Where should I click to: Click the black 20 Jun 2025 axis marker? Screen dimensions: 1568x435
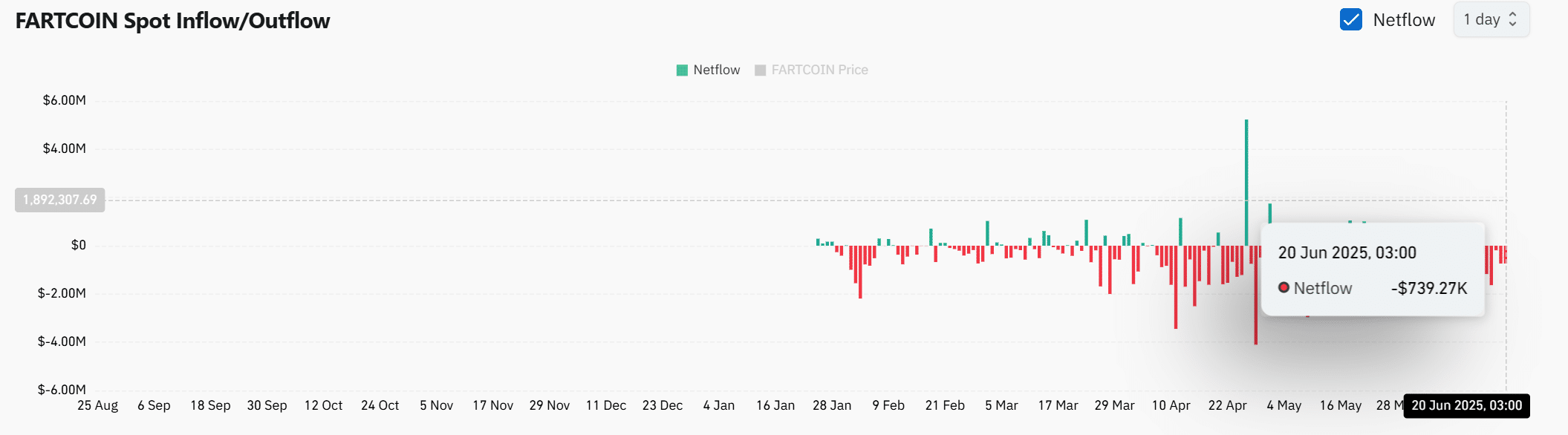tap(1467, 406)
